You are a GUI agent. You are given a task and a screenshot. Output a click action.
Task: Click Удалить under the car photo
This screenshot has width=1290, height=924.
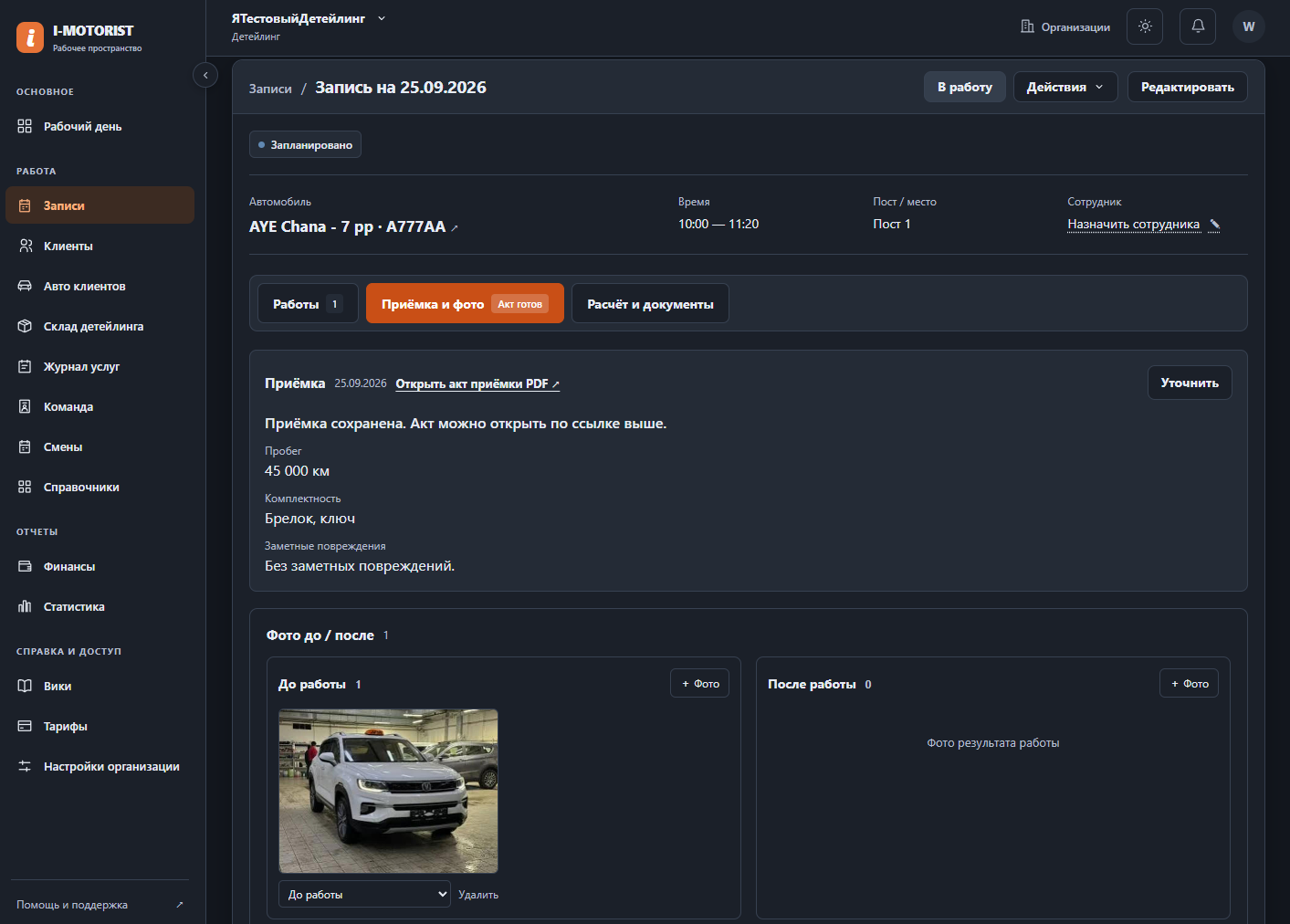click(478, 895)
